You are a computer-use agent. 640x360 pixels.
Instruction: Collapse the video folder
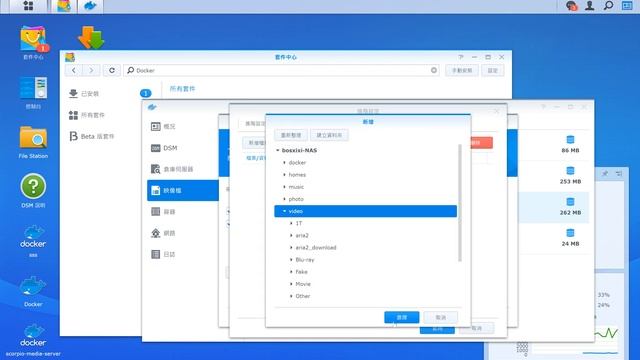coord(284,211)
